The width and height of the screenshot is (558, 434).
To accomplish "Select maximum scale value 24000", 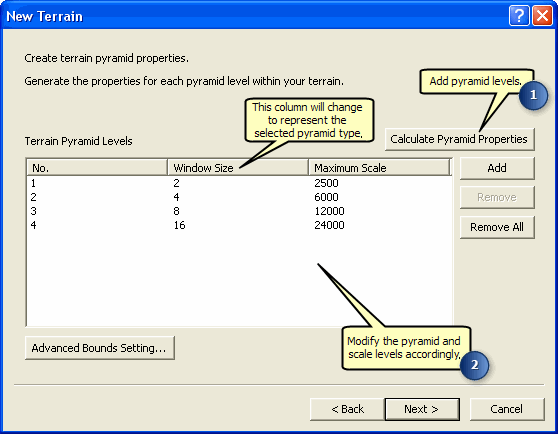I will pos(329,225).
